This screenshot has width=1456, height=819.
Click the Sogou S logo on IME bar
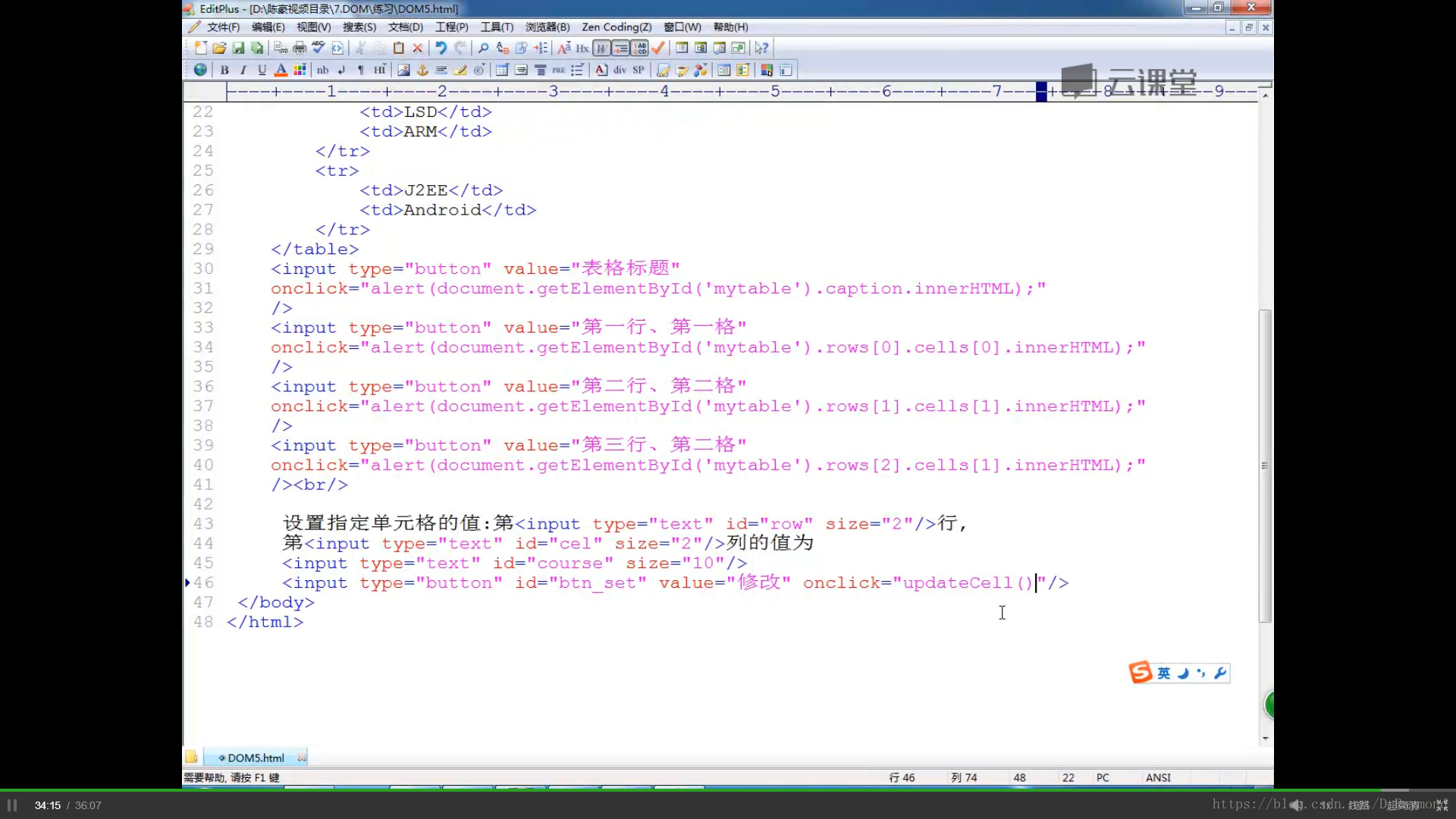(1141, 673)
